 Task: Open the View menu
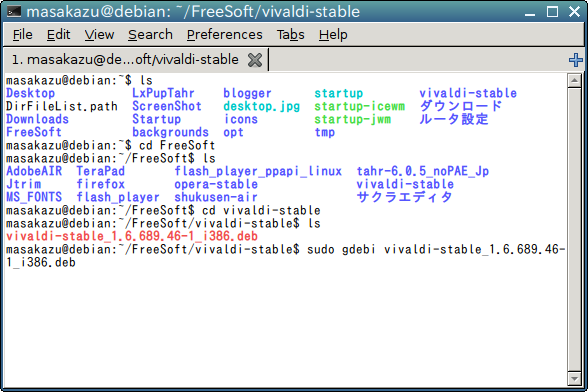99,35
